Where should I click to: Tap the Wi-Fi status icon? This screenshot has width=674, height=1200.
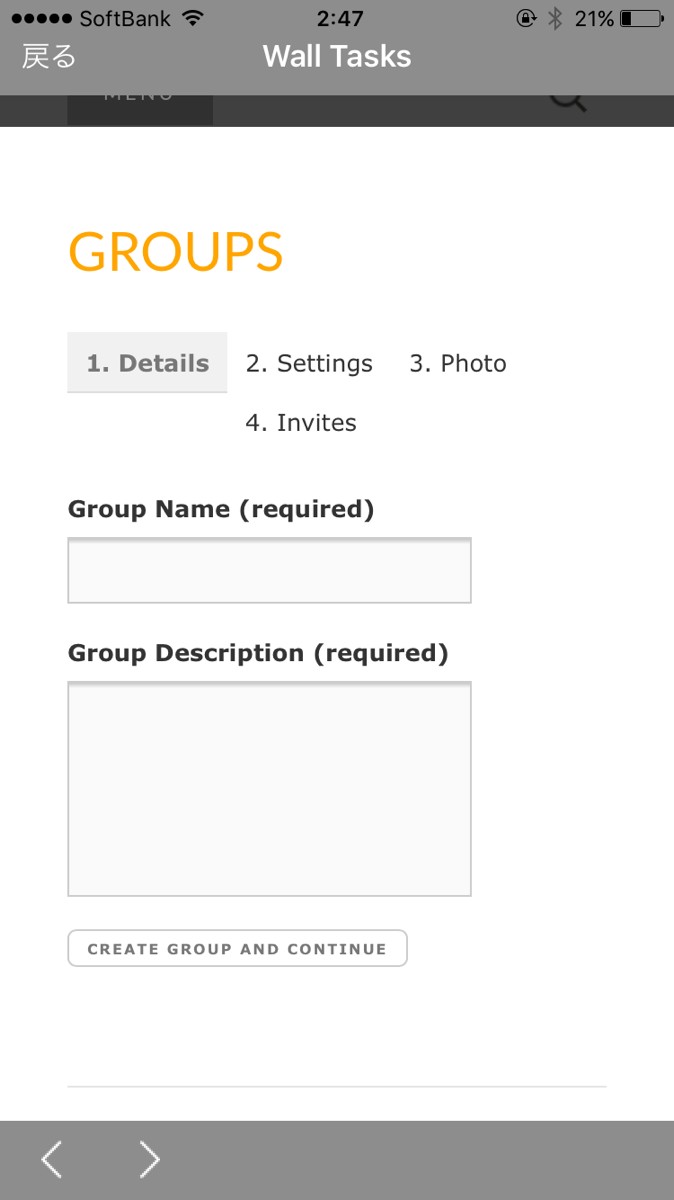pos(193,18)
